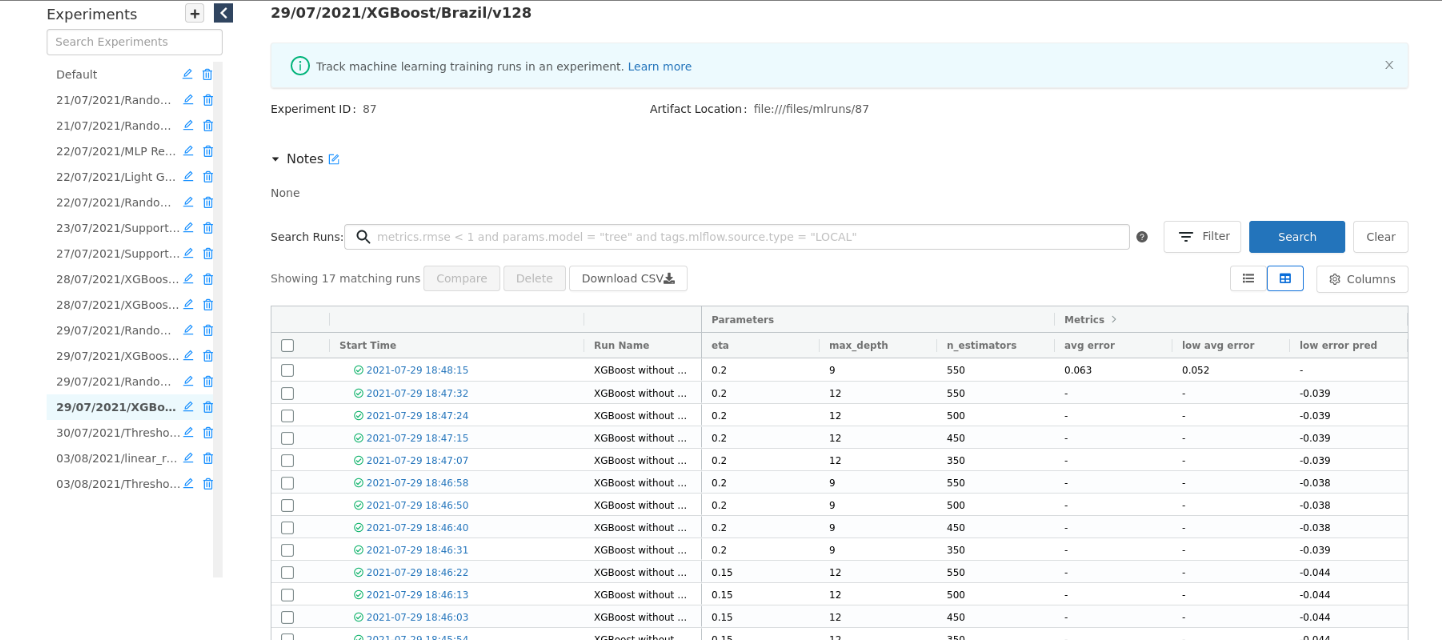Screen dimensions: 1442x640
Task: Switch to the compact list view icon
Action: tap(1248, 279)
